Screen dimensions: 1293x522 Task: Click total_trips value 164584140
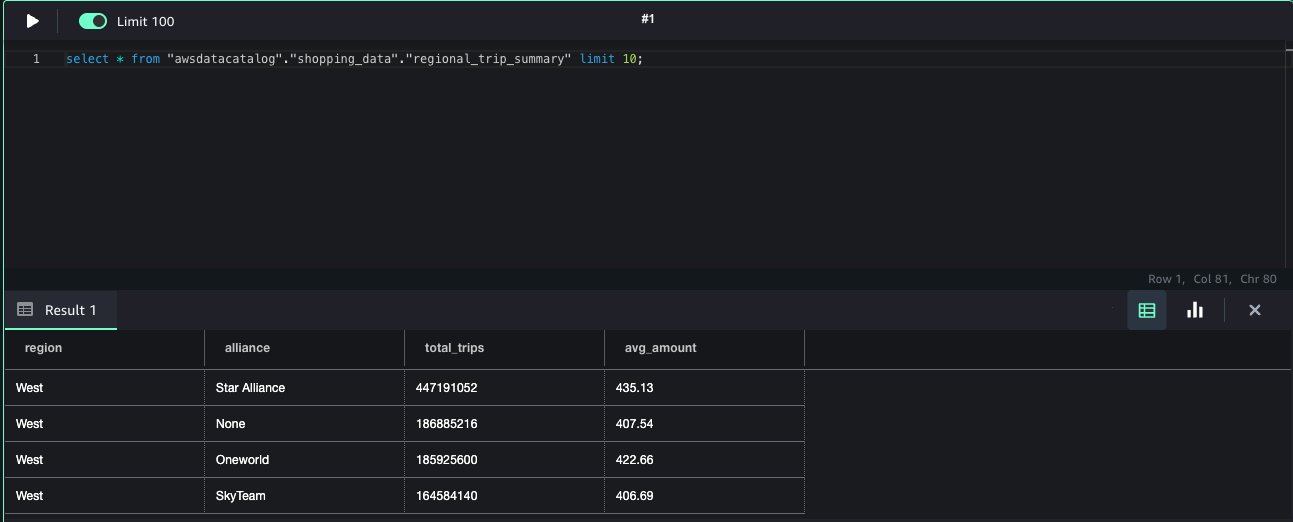coord(504,496)
